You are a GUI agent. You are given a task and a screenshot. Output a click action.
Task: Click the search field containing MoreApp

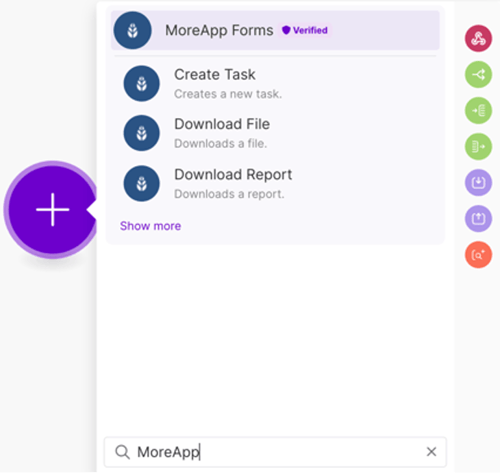(275, 452)
